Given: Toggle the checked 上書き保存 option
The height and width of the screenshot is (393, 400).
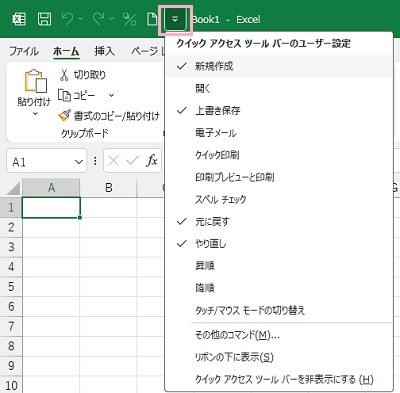Looking at the screenshot, I should (279, 111).
